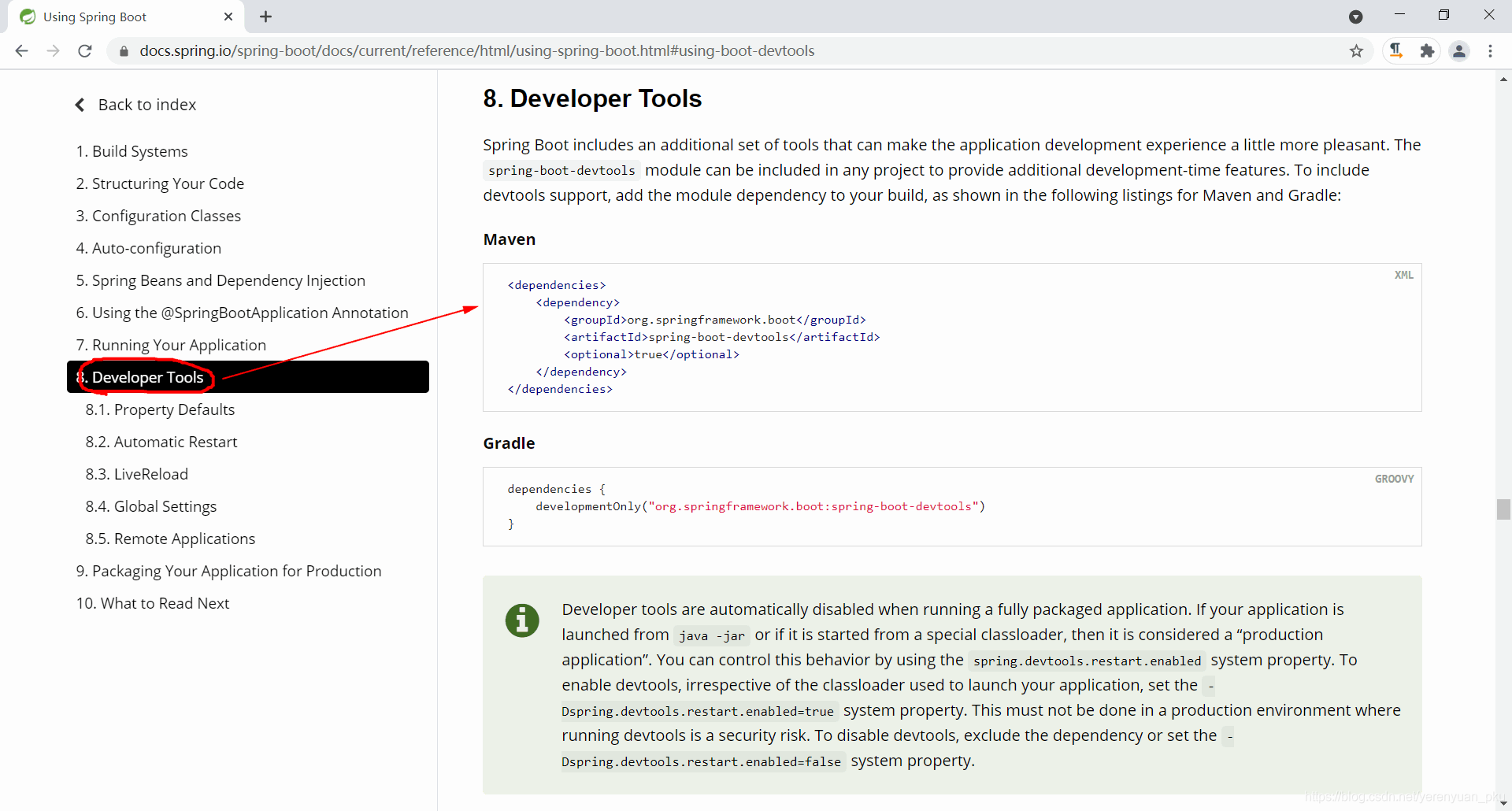The width and height of the screenshot is (1512, 811).
Task: Click the scrollbar down arrow
Action: pyautogui.click(x=1503, y=803)
